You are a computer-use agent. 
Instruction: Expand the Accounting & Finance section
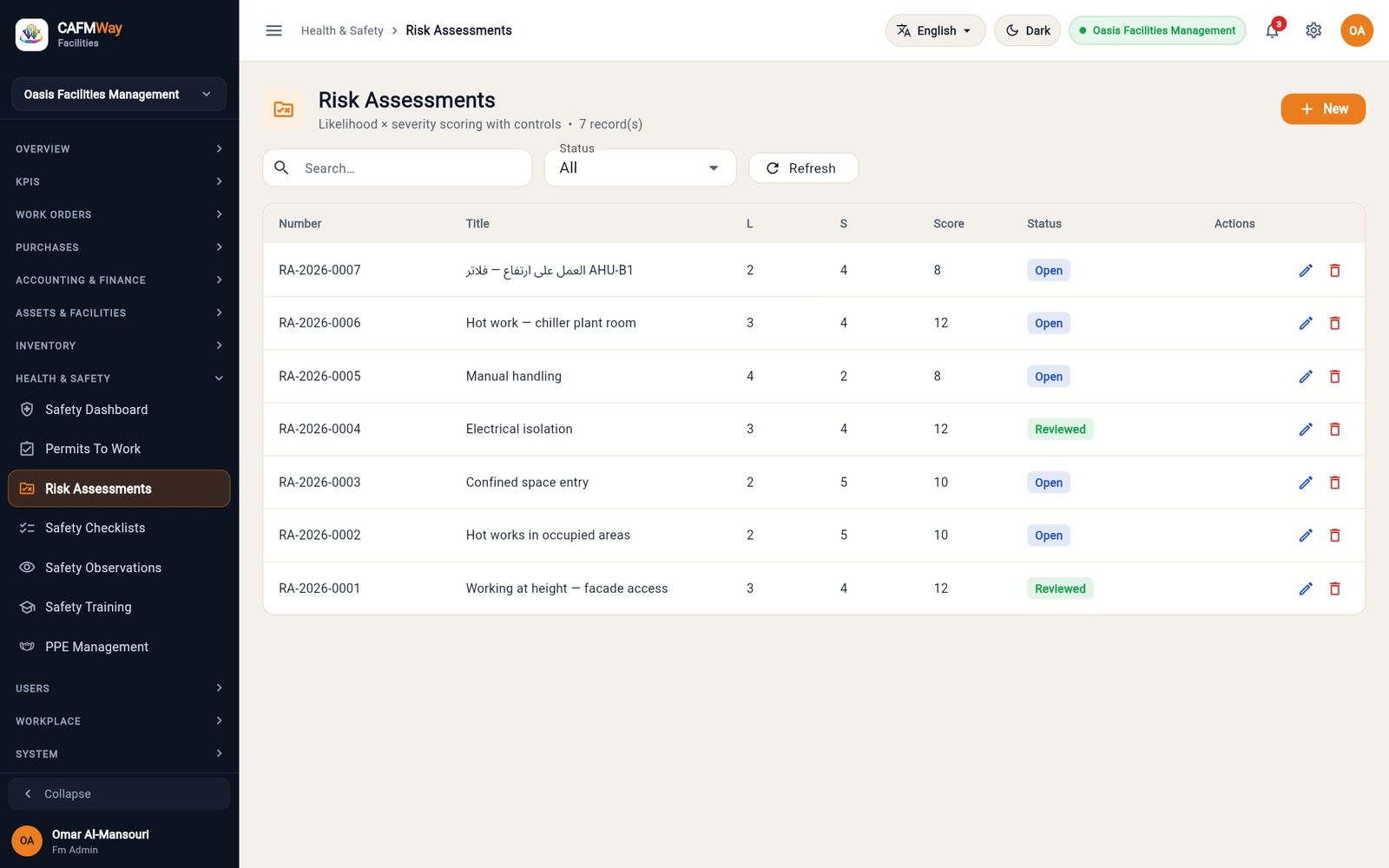coord(119,279)
